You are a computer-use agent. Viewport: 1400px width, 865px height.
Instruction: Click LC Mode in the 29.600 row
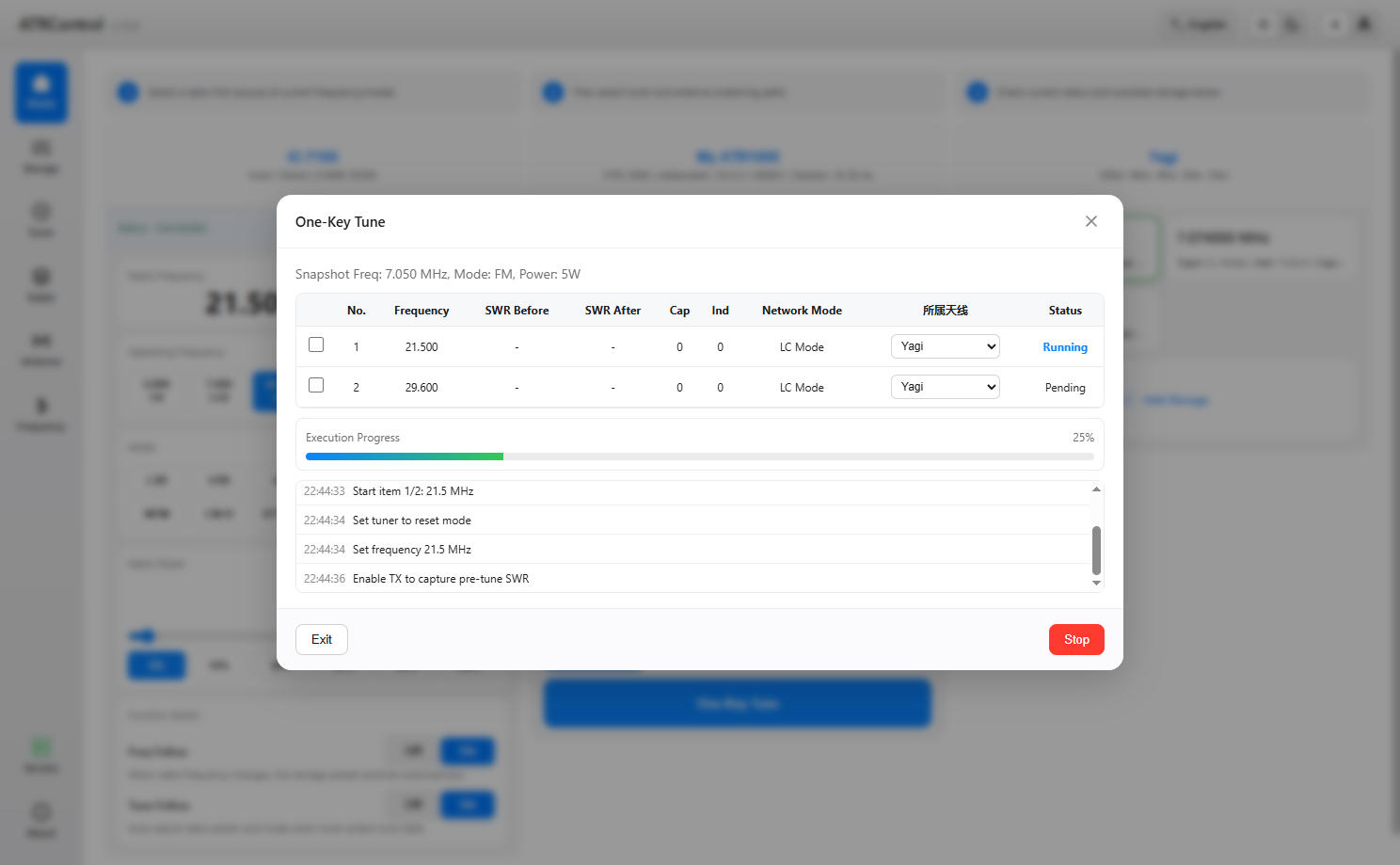[x=802, y=388]
